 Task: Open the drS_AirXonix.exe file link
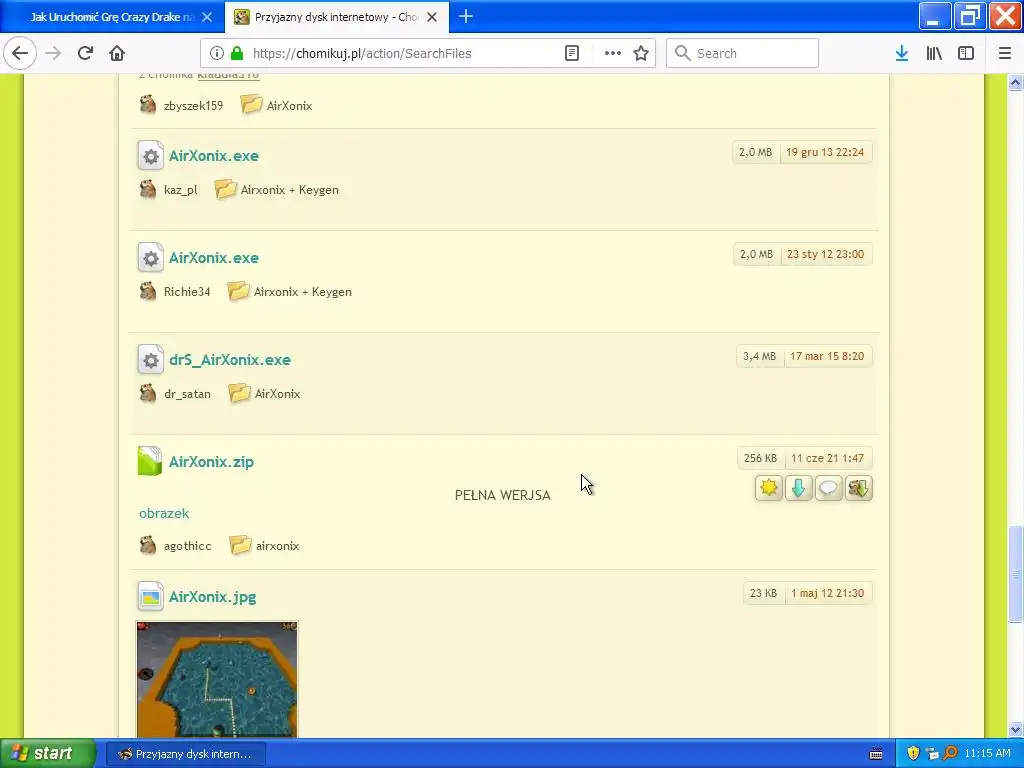tap(230, 360)
